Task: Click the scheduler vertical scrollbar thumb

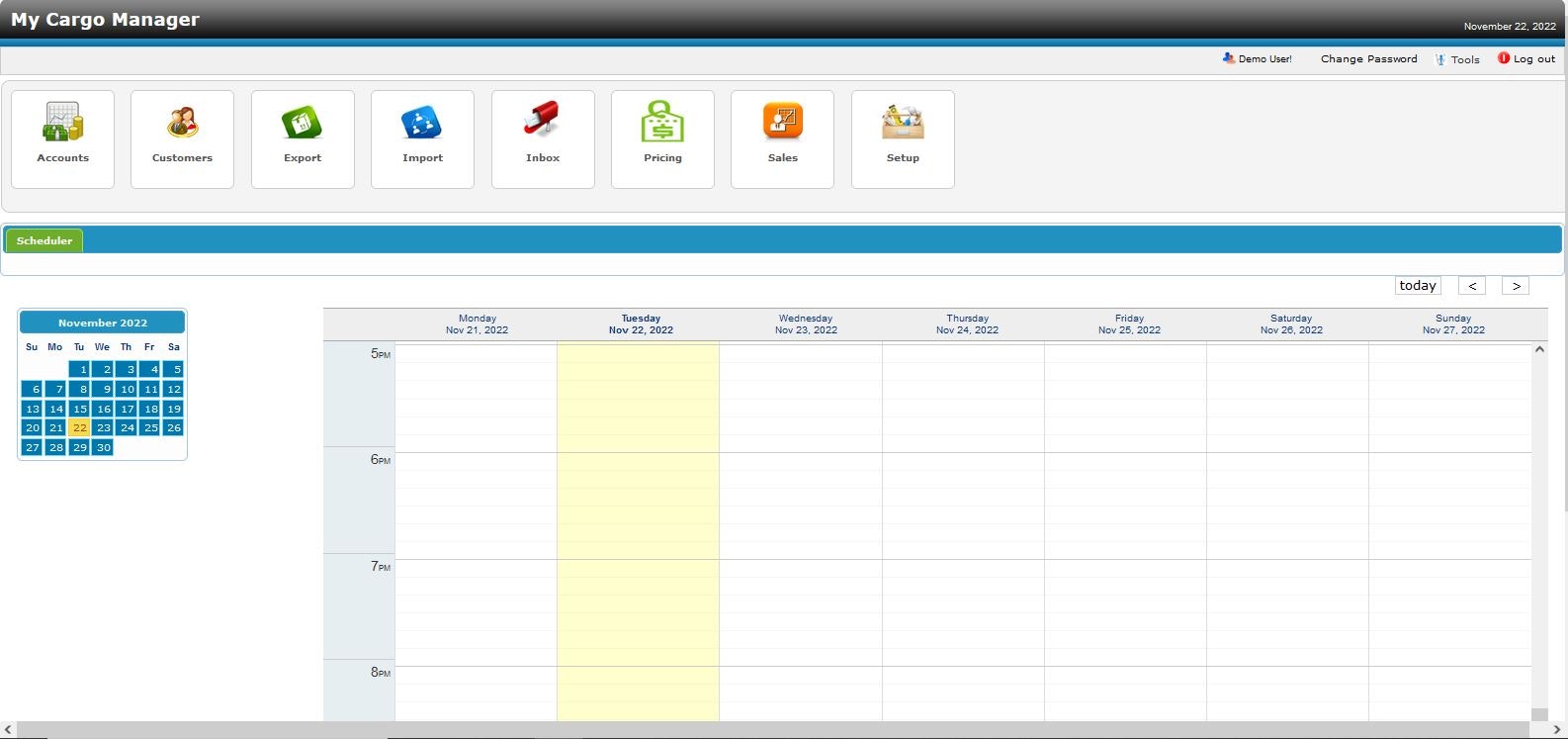Action: coord(1539,714)
